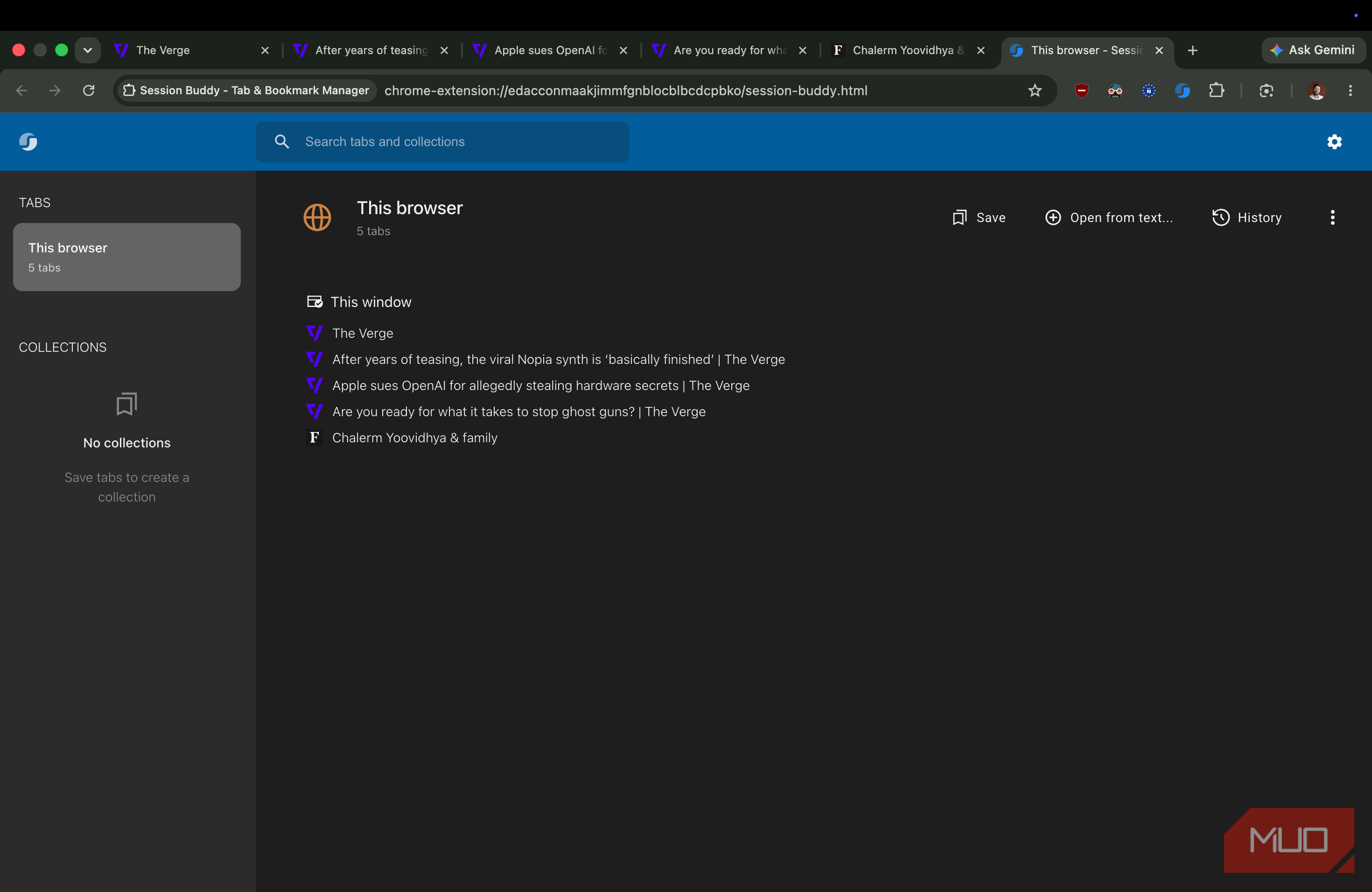Click the Verge favicon of the Apple sues OpenAI row
Viewport: 1372px width, 892px height.
pyautogui.click(x=314, y=385)
